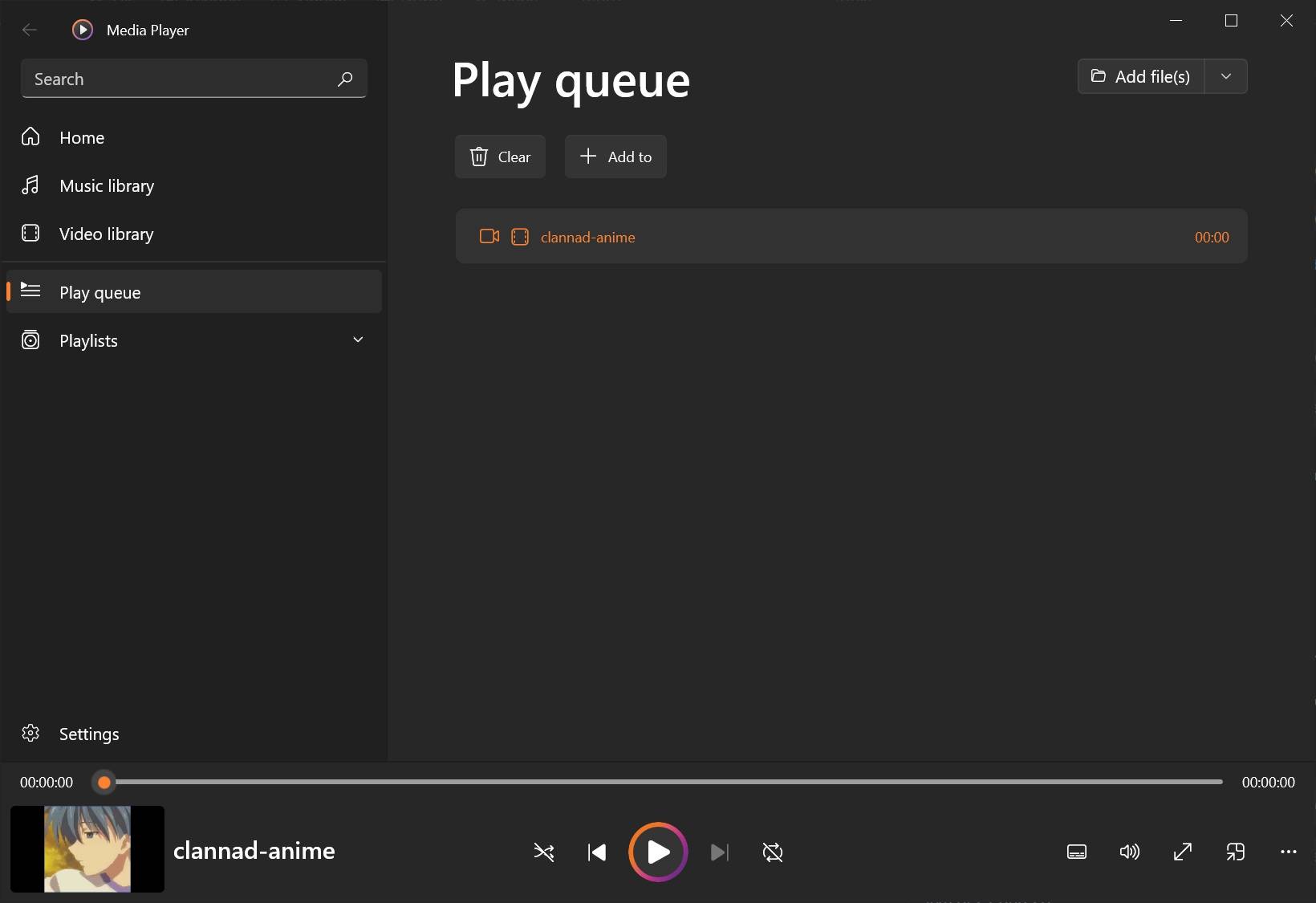The image size is (1316, 903).
Task: Enter full screen mode
Action: coord(1183,852)
